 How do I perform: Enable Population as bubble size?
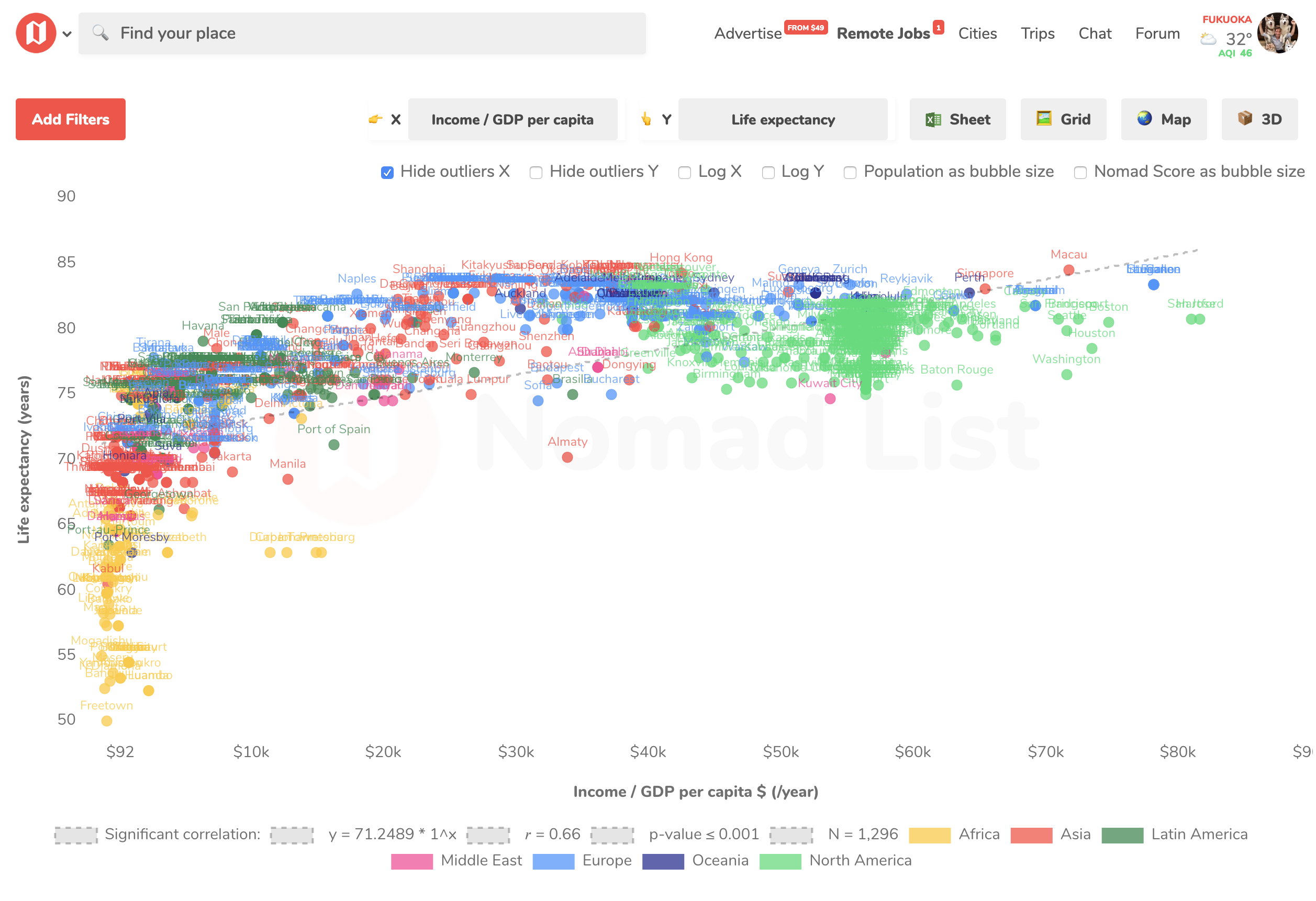850,173
